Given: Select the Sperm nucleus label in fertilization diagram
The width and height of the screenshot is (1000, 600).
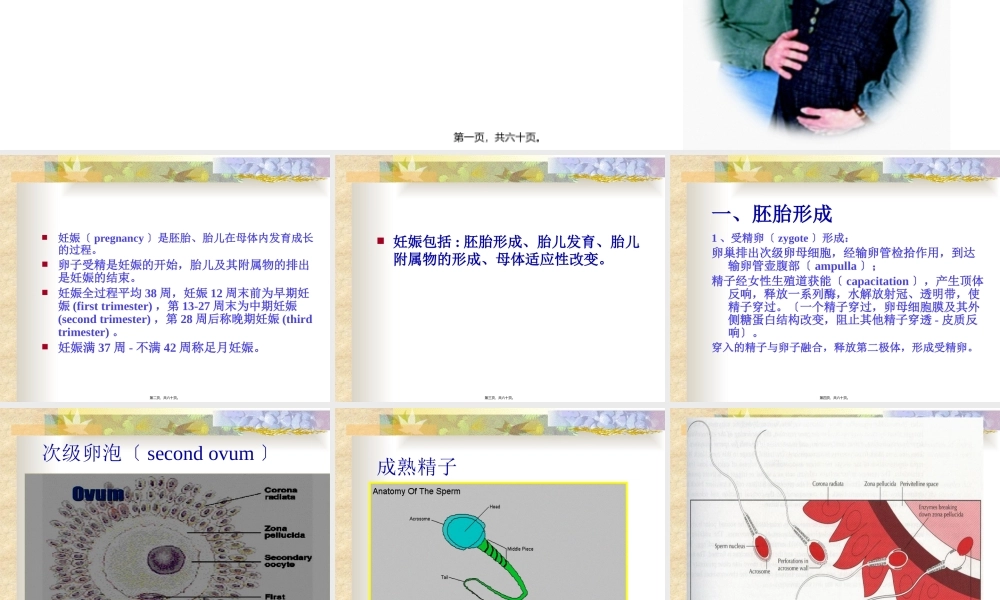Looking at the screenshot, I should point(728,545).
